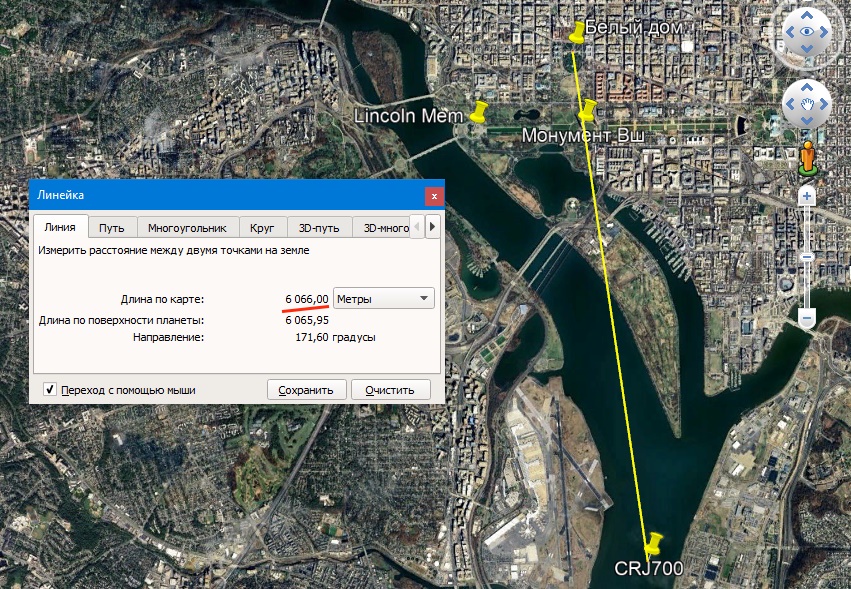Select the partially hidden 3D-много tab
Screen dimensions: 851x589
click(382, 228)
